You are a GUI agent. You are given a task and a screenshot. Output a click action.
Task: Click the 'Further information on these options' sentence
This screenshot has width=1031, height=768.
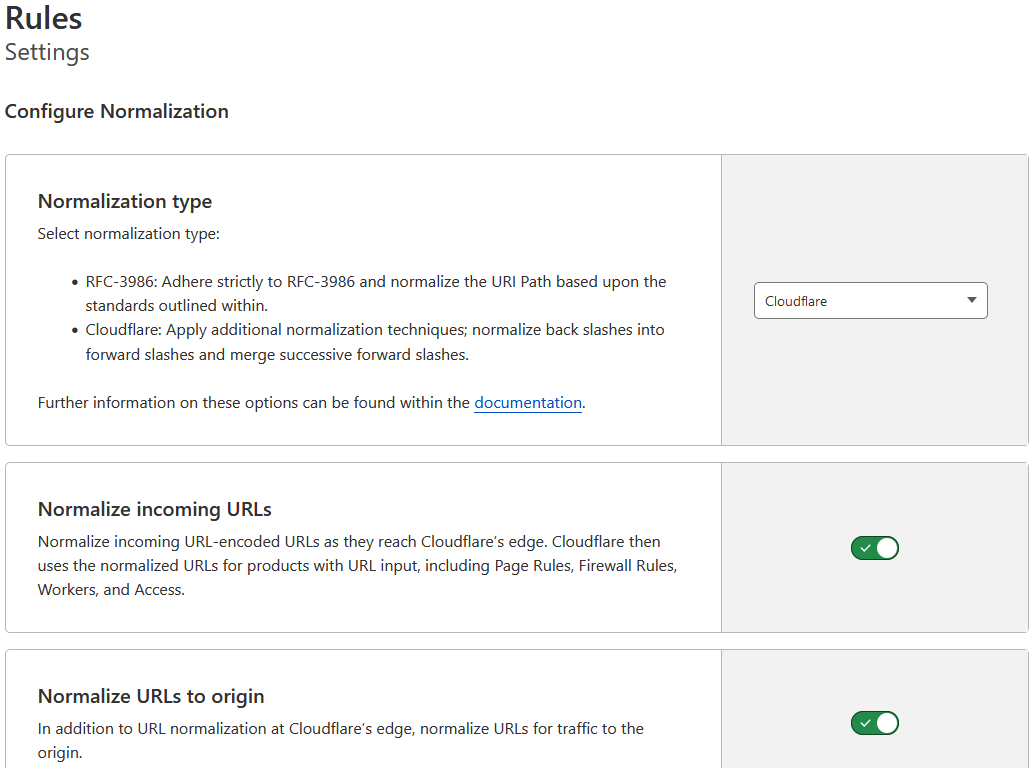[254, 403]
